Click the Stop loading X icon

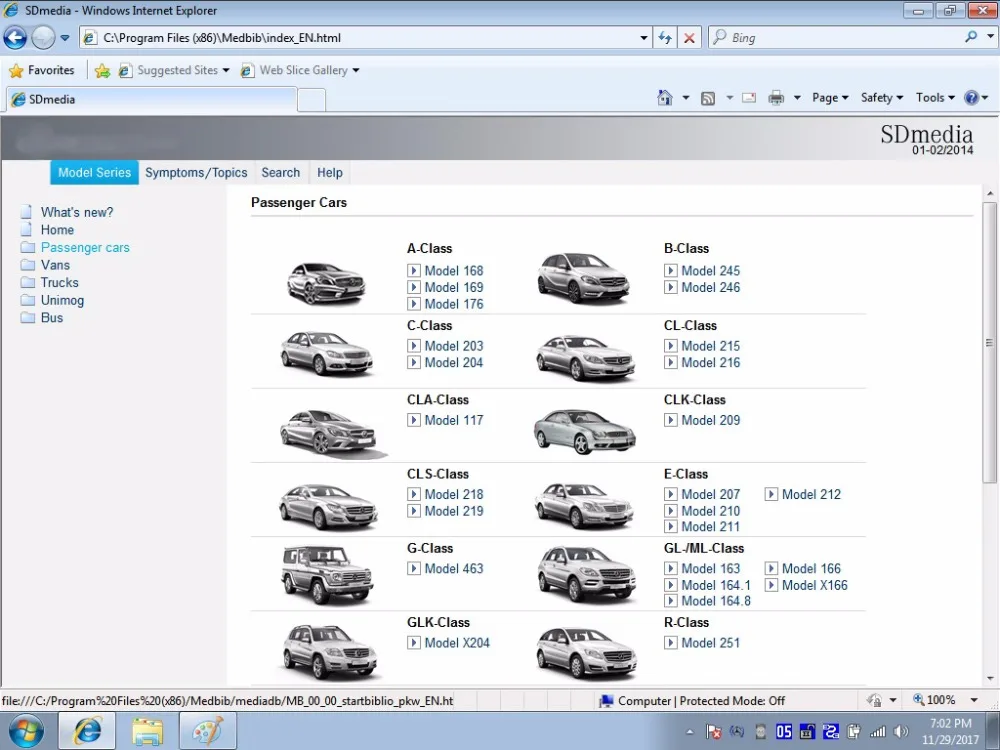coord(689,38)
